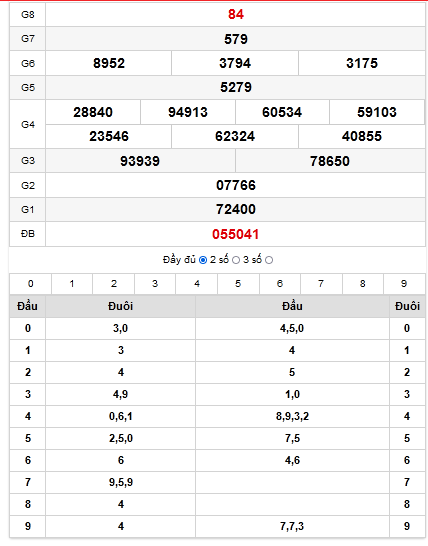Choose digit 6 in number filter row
This screenshot has width=428, height=546.
280,284
